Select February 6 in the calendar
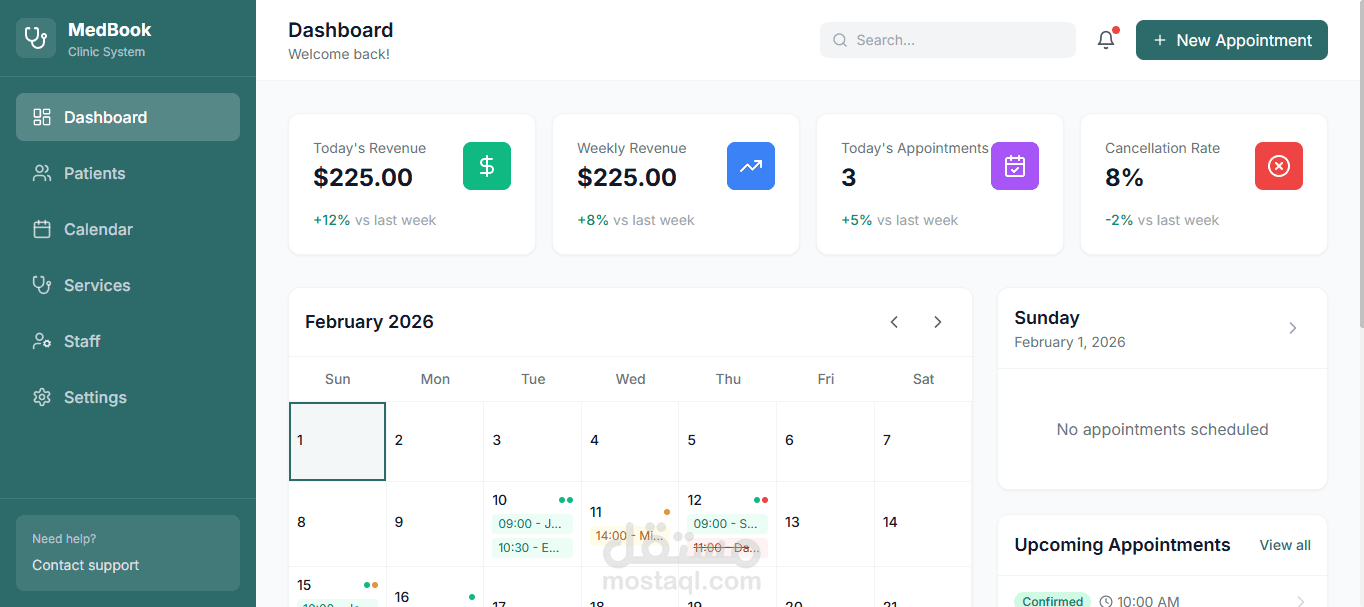Image resolution: width=1364 pixels, height=607 pixels. [x=826, y=441]
